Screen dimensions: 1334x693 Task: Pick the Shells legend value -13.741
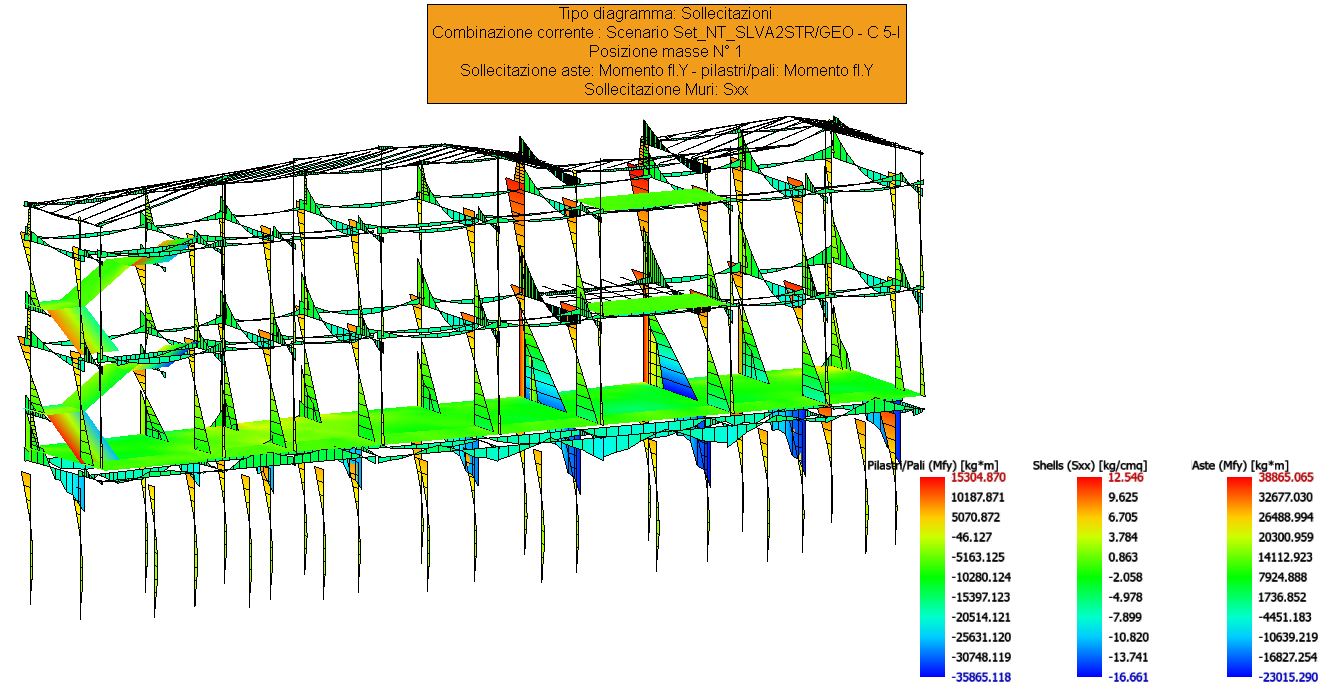click(1129, 655)
